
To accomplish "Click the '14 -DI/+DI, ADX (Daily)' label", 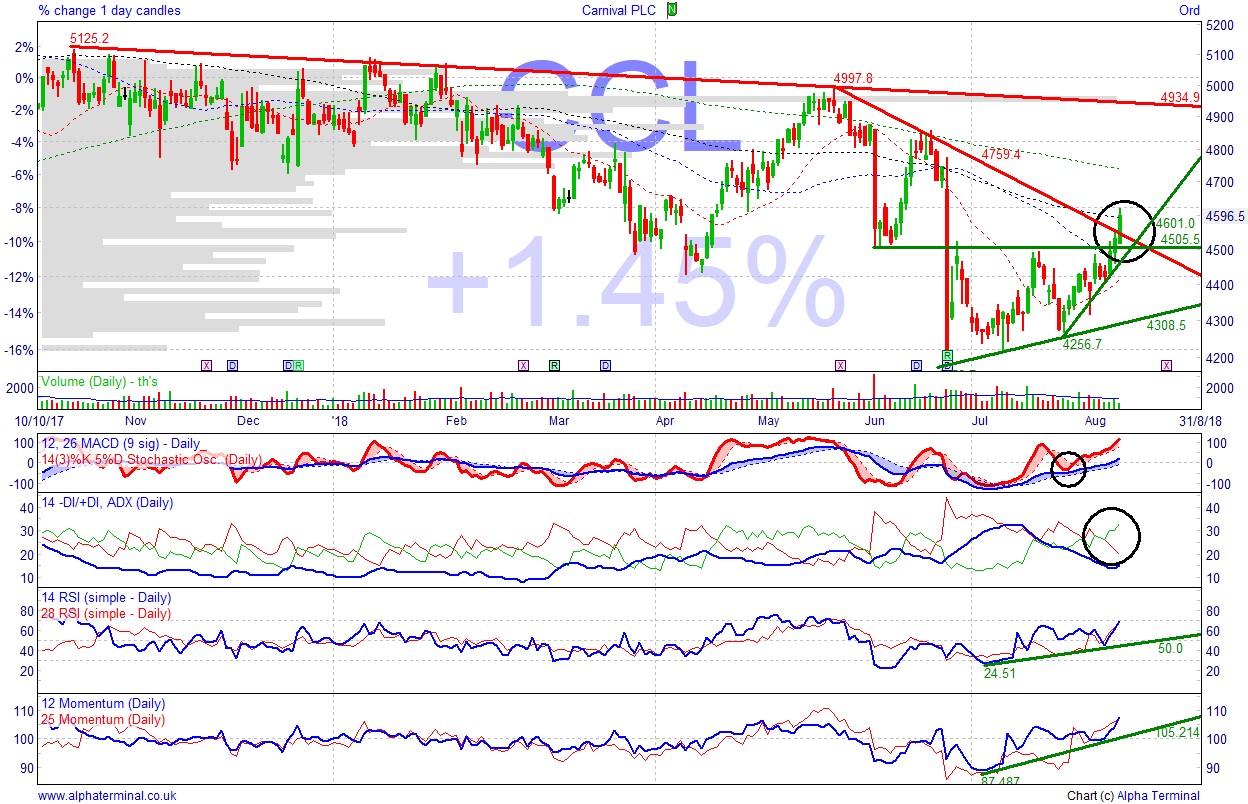I will [105, 502].
